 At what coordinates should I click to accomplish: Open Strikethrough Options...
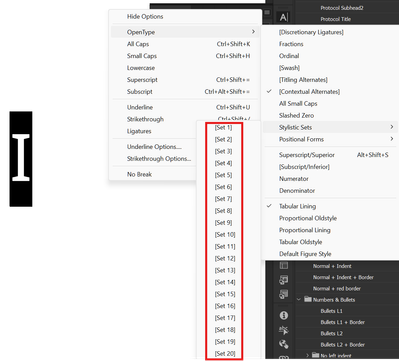click(159, 159)
